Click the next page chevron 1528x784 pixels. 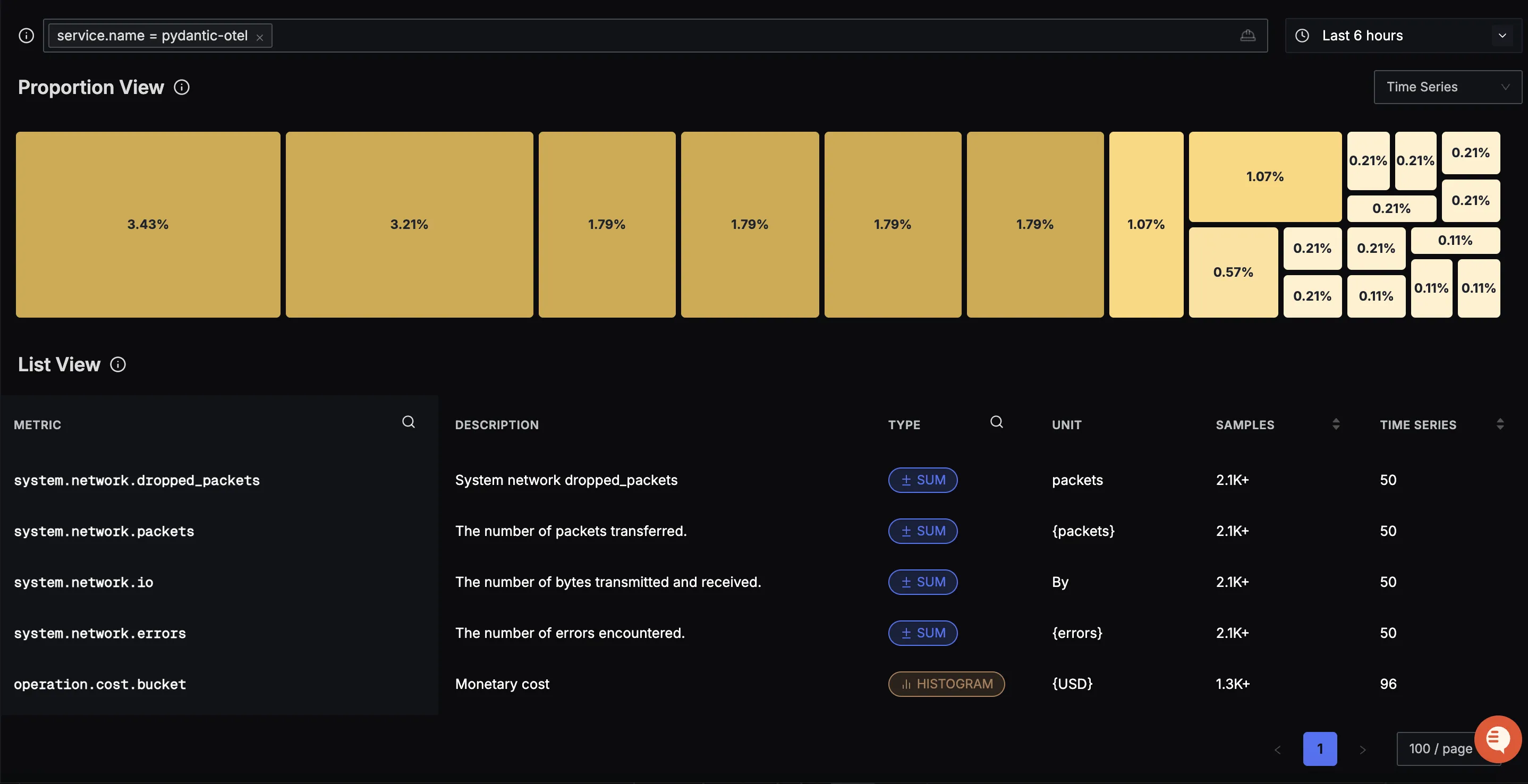tap(1363, 748)
